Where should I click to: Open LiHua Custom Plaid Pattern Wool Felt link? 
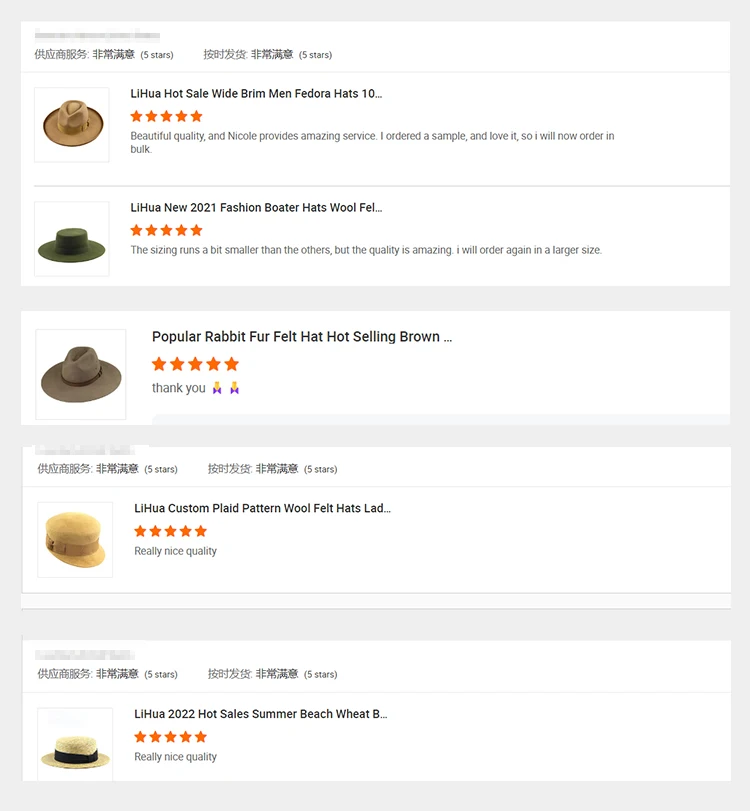coord(262,508)
